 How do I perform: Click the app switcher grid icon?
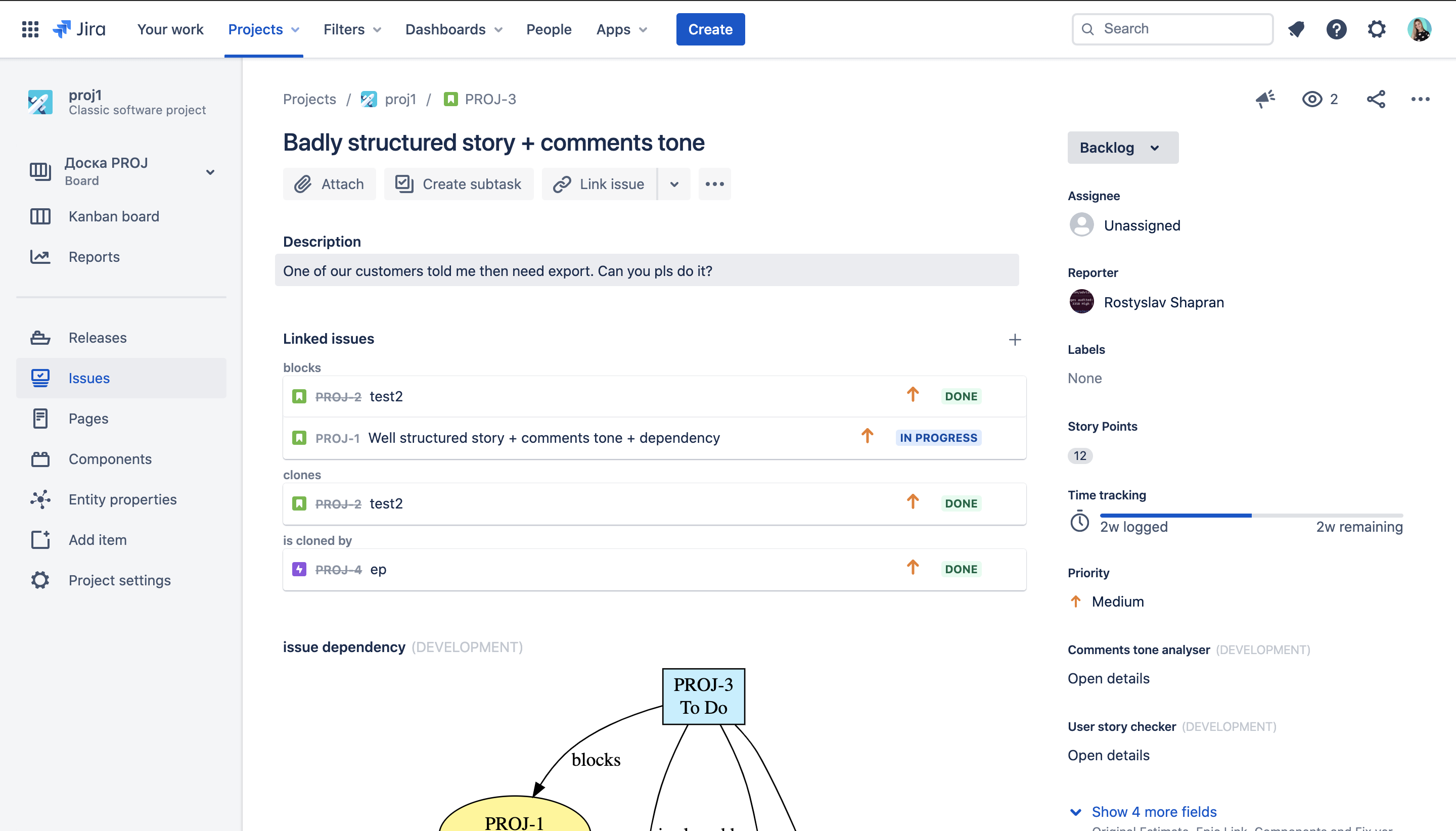[30, 29]
